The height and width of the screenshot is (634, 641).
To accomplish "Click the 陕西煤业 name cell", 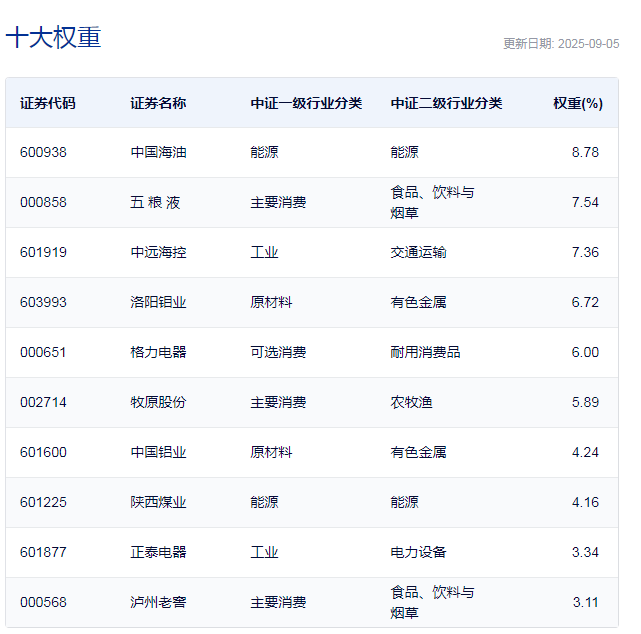I will (x=158, y=502).
